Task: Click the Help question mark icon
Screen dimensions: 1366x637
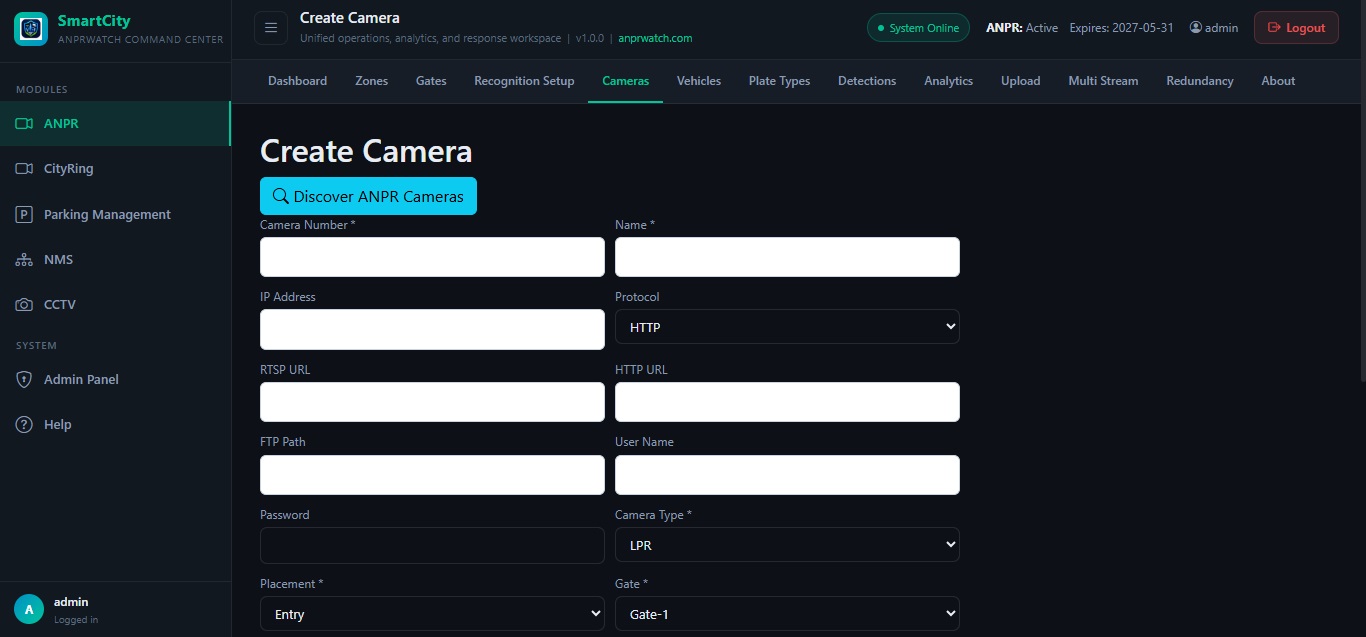Action: pyautogui.click(x=24, y=424)
